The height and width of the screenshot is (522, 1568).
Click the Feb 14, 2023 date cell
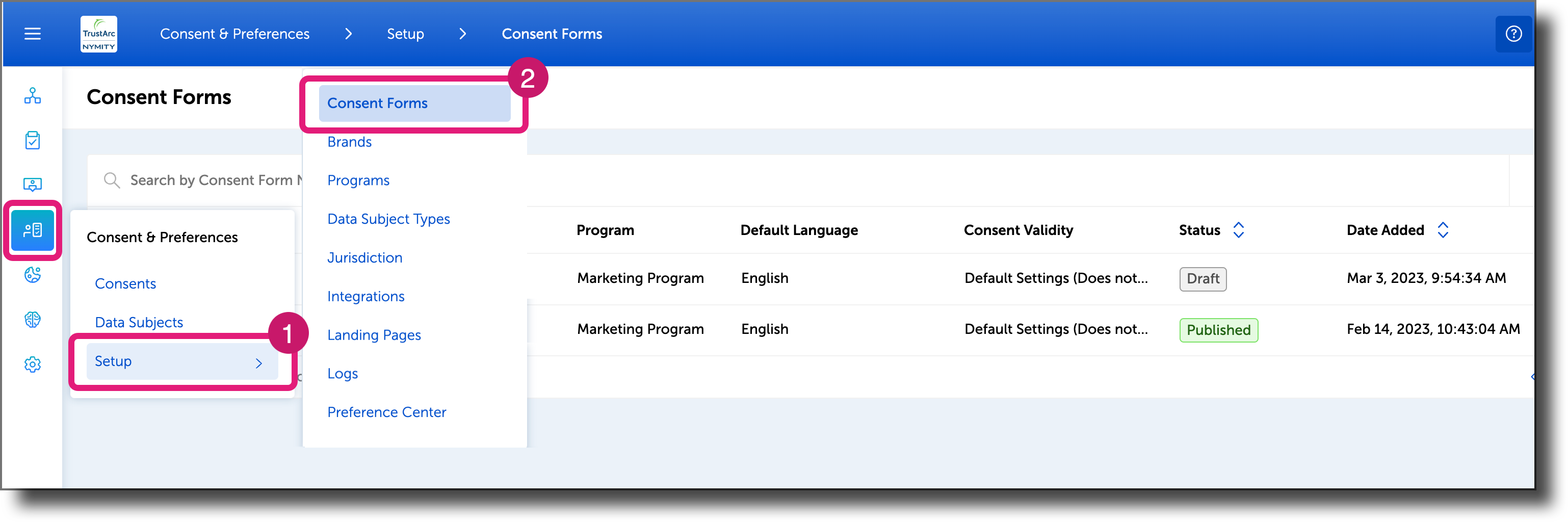[x=1433, y=329]
